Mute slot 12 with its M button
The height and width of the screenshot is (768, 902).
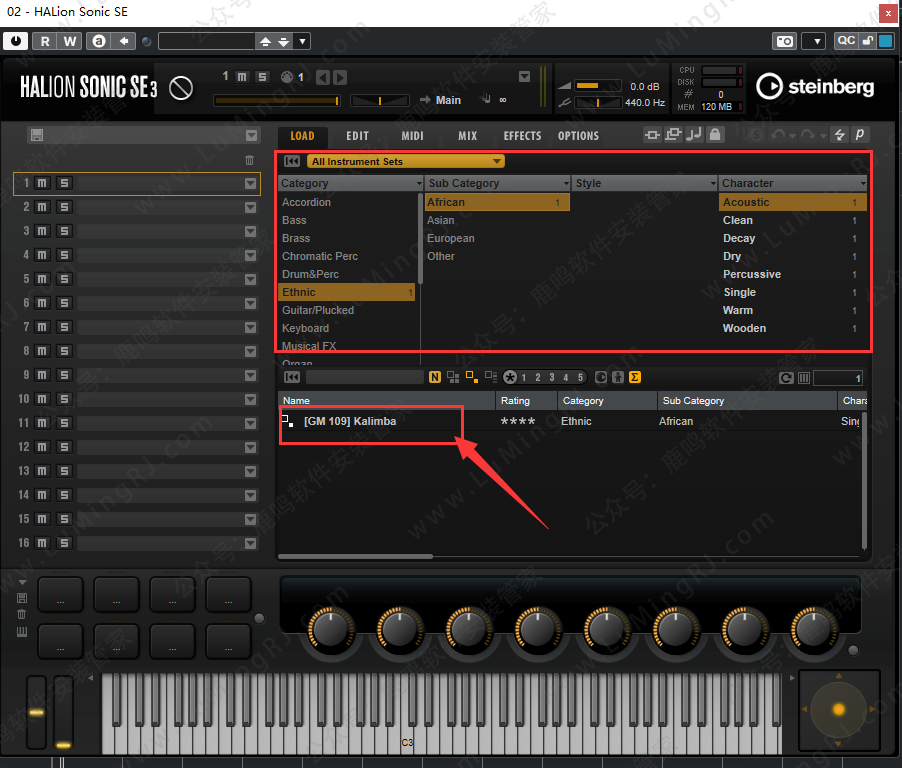pyautogui.click(x=42, y=447)
